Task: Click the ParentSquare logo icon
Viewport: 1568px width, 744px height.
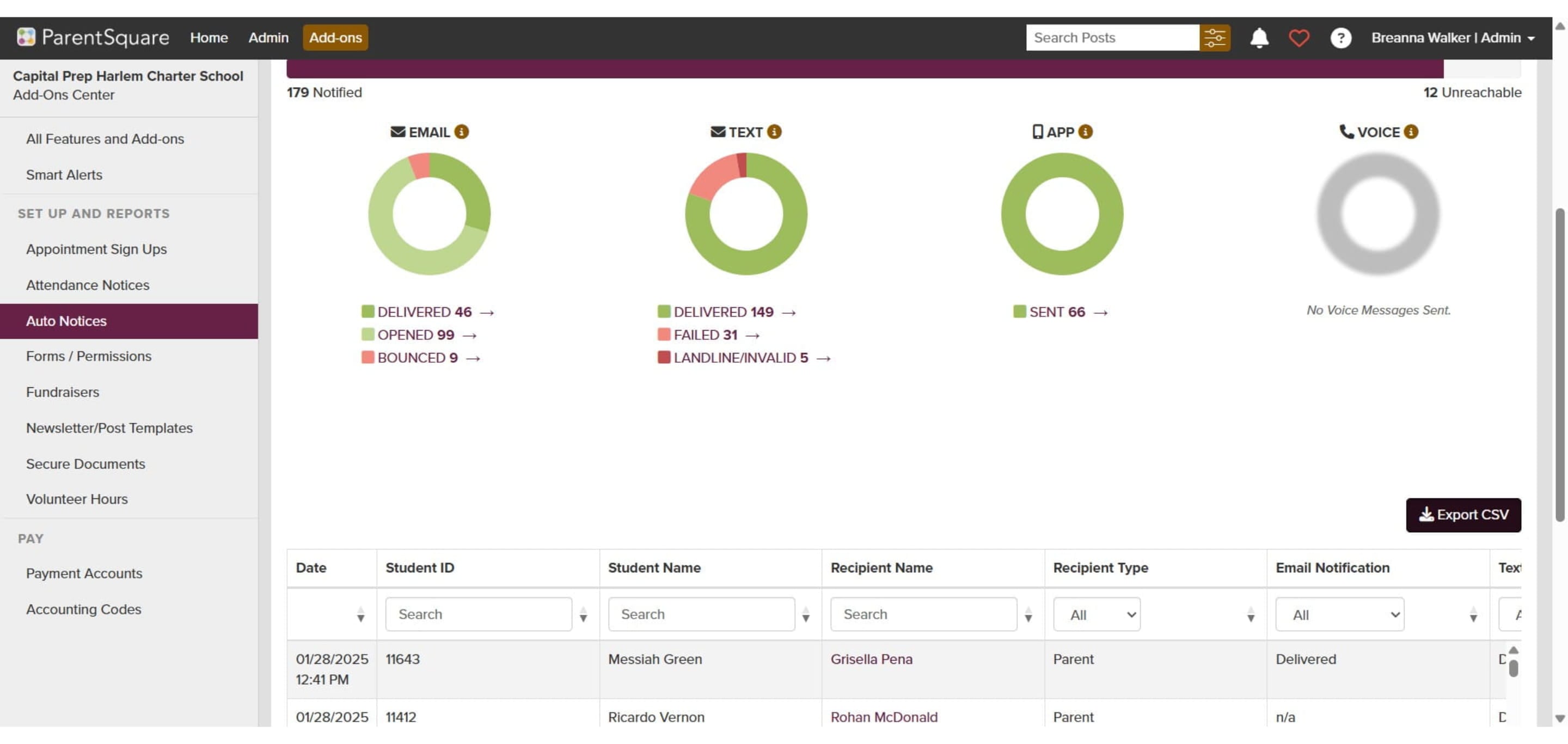Action: (x=26, y=37)
